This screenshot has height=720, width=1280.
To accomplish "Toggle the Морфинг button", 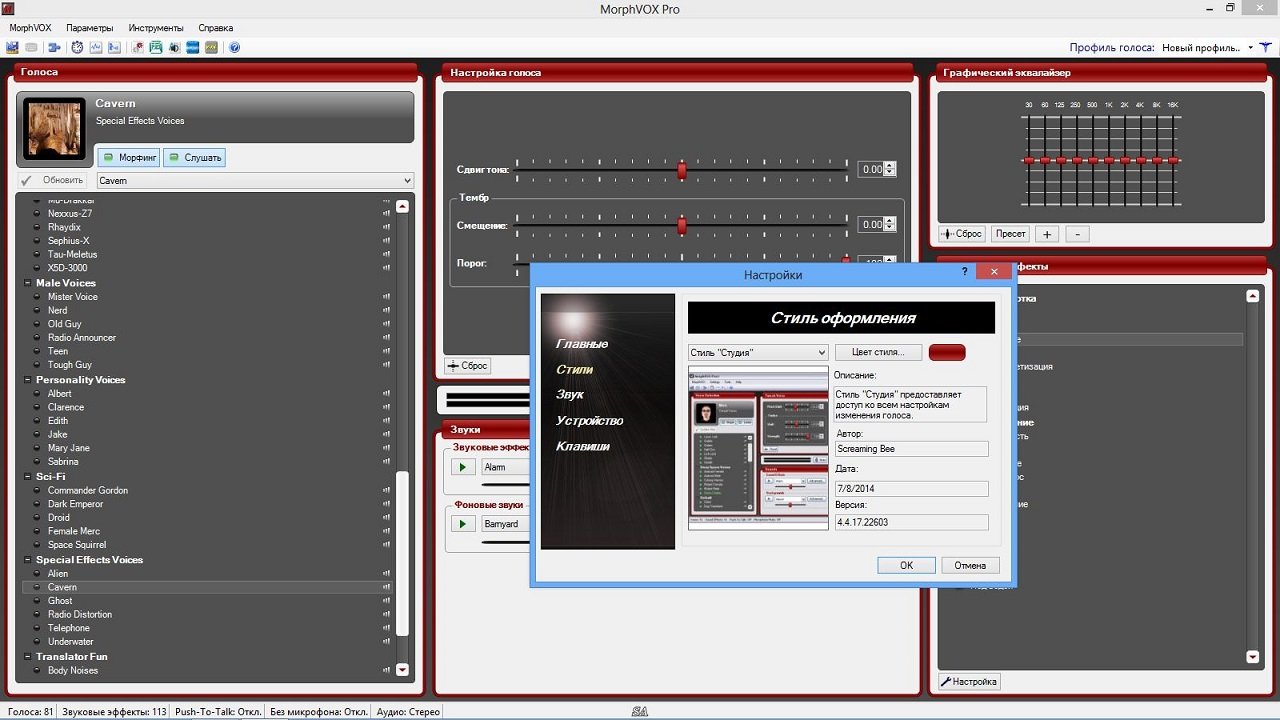I will [128, 157].
